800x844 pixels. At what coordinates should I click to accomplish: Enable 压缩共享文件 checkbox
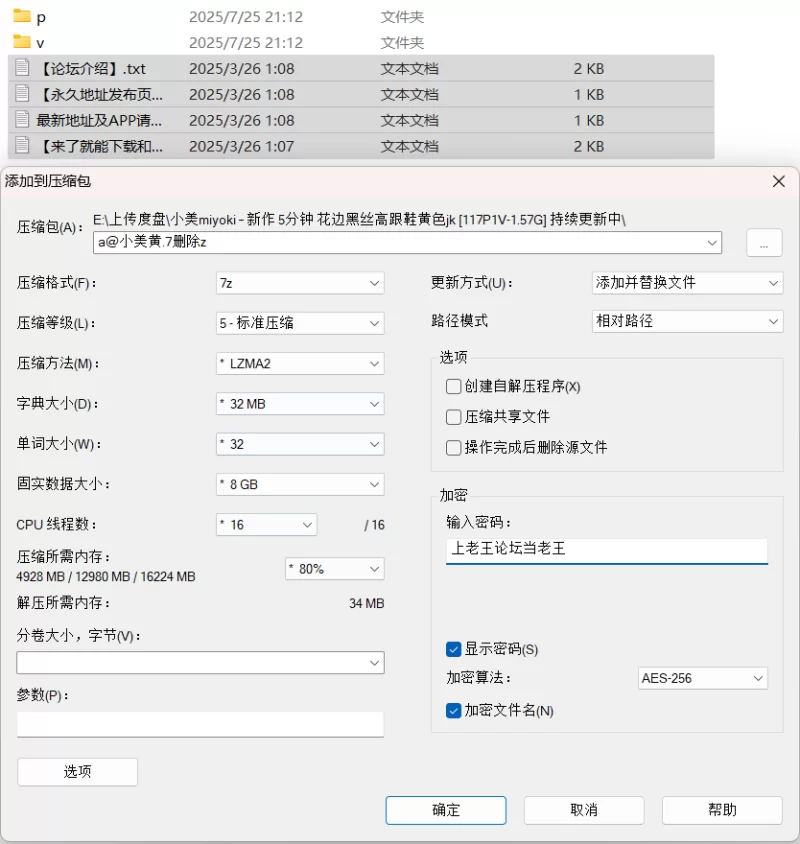click(453, 417)
